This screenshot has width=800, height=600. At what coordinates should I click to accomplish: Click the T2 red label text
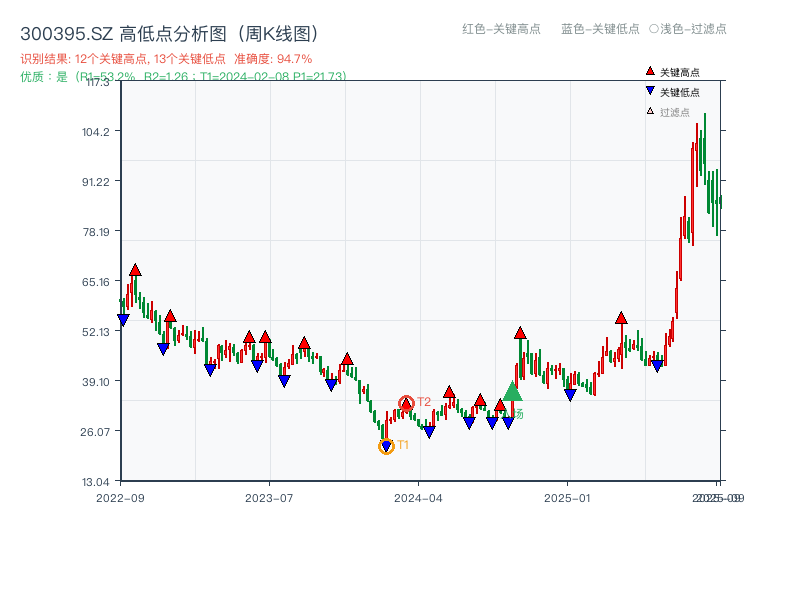tap(424, 402)
